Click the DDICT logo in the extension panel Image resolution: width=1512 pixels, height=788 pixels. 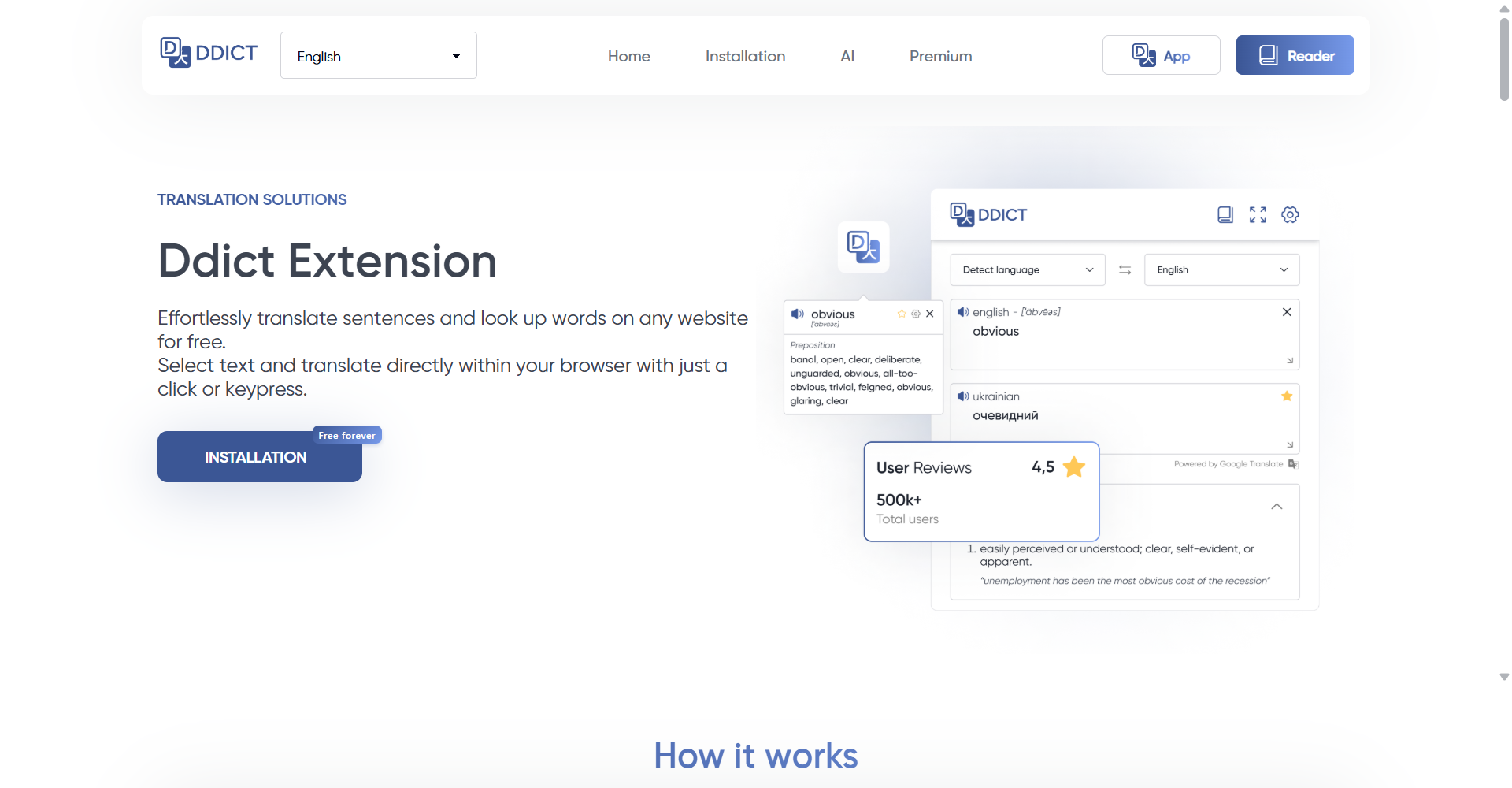coord(988,214)
